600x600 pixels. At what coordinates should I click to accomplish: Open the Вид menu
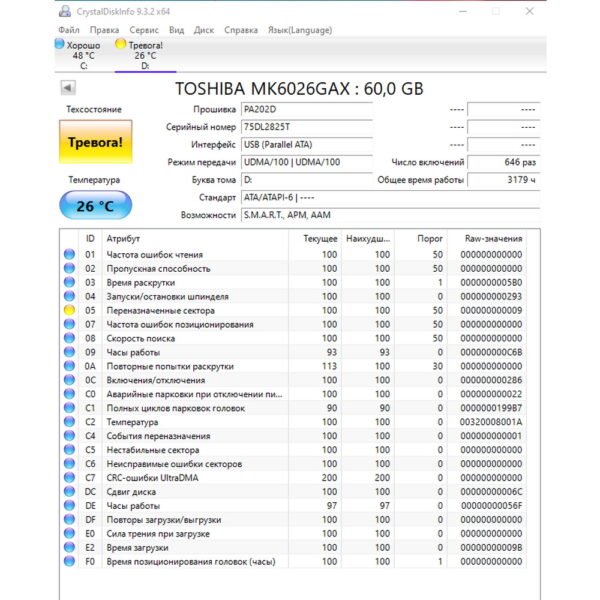pyautogui.click(x=176, y=30)
